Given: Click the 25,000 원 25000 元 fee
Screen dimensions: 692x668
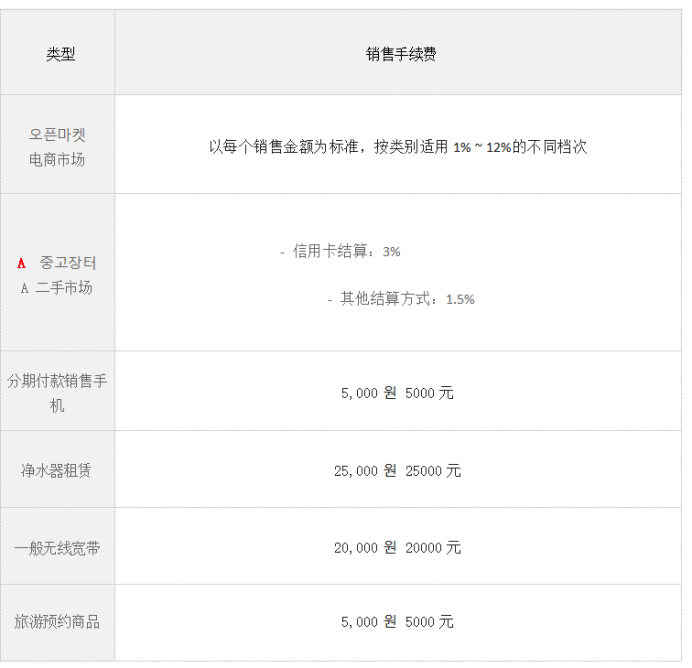Looking at the screenshot, I should click(x=398, y=471).
